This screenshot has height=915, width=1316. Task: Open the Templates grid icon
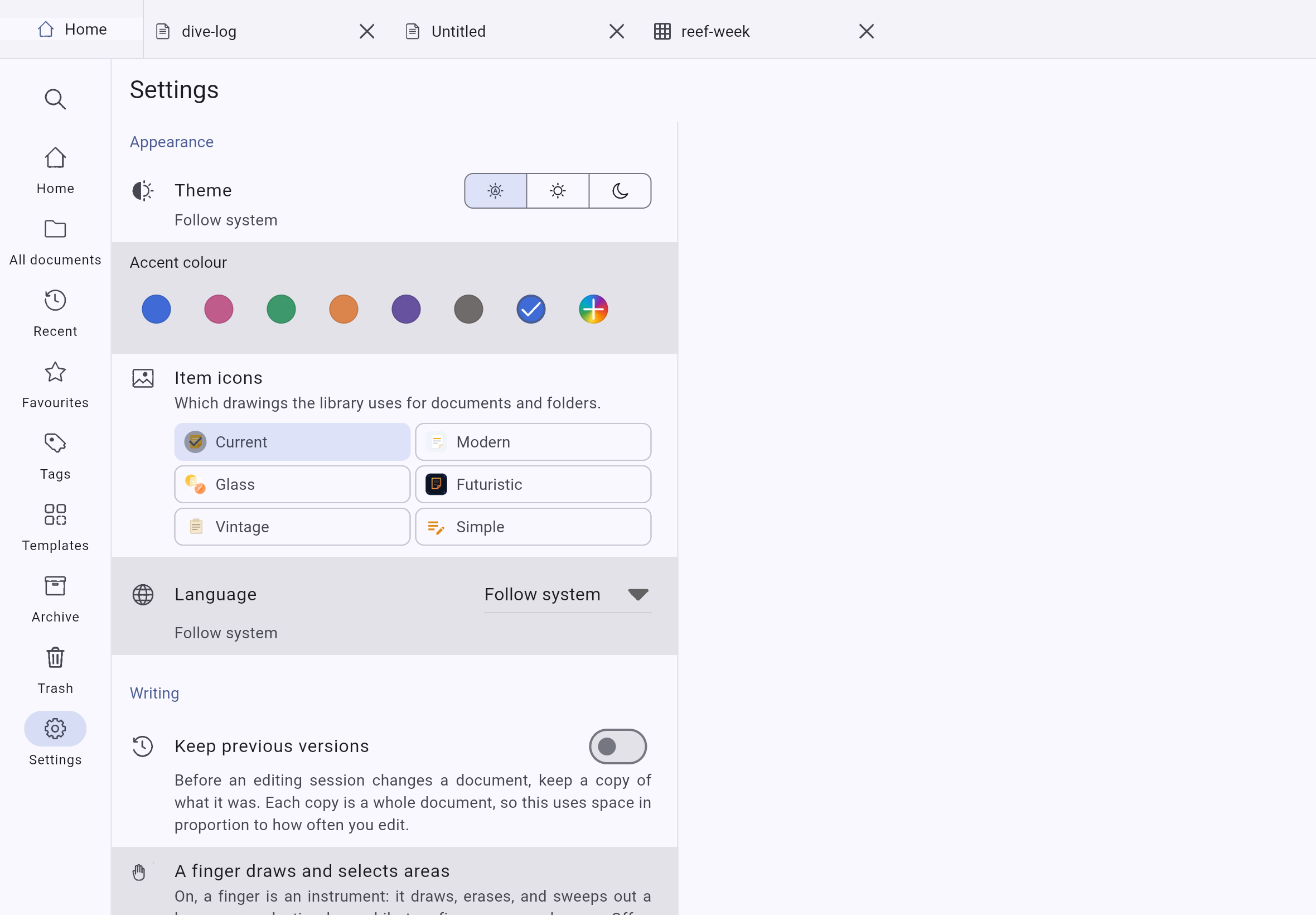pyautogui.click(x=55, y=514)
